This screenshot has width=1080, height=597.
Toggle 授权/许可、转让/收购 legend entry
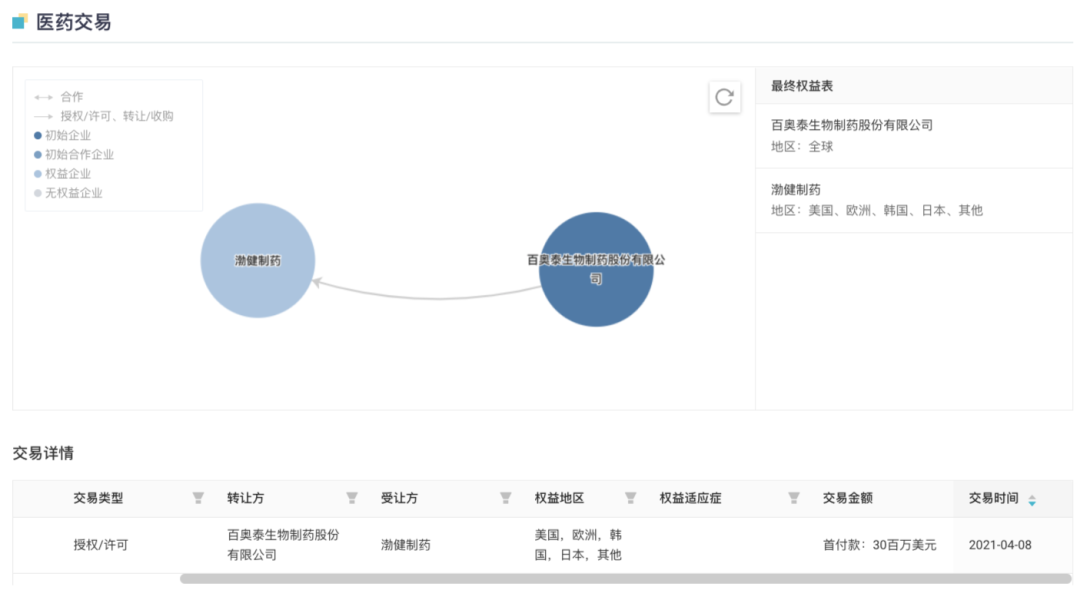(103, 116)
